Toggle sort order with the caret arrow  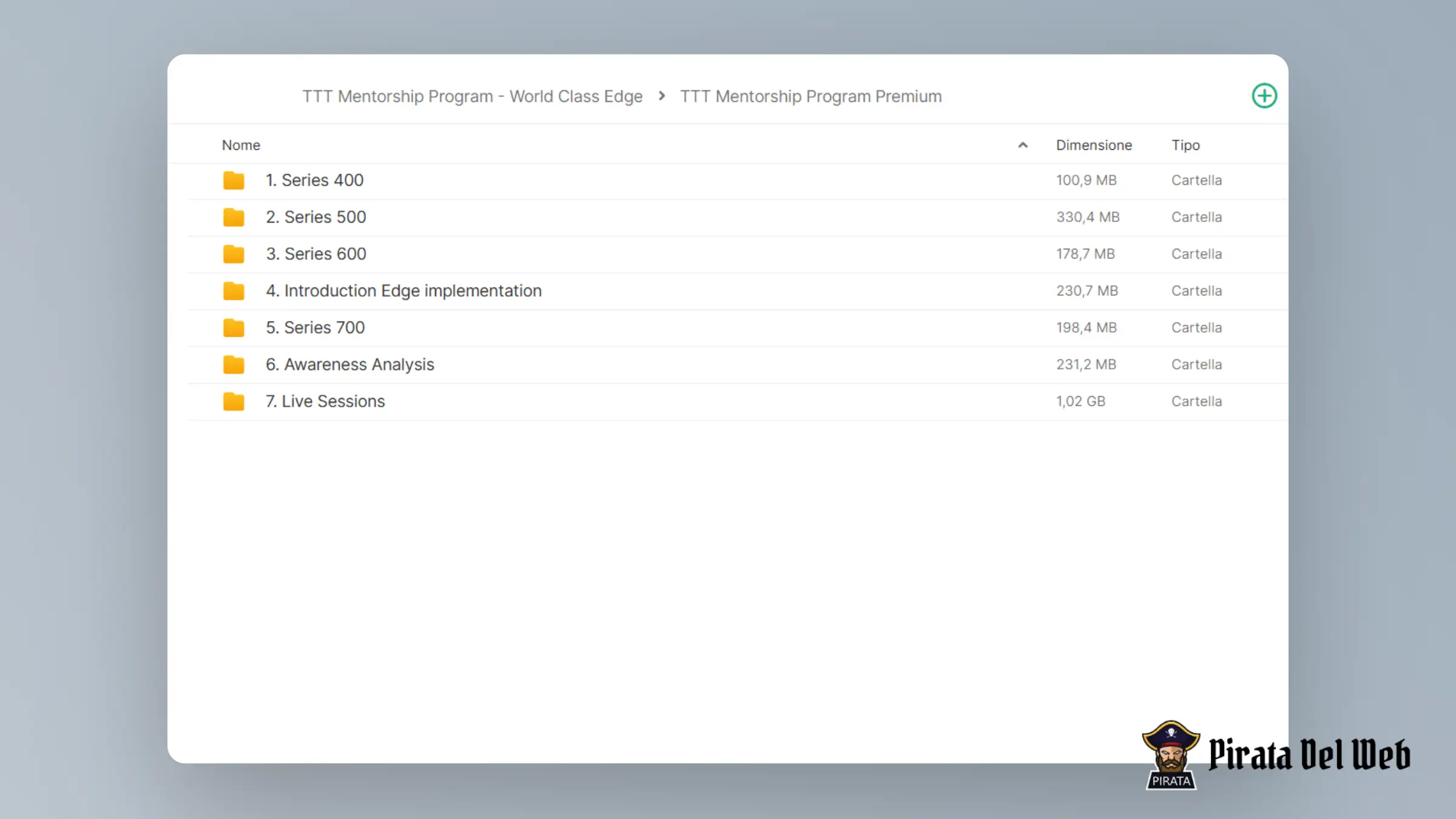[1023, 145]
